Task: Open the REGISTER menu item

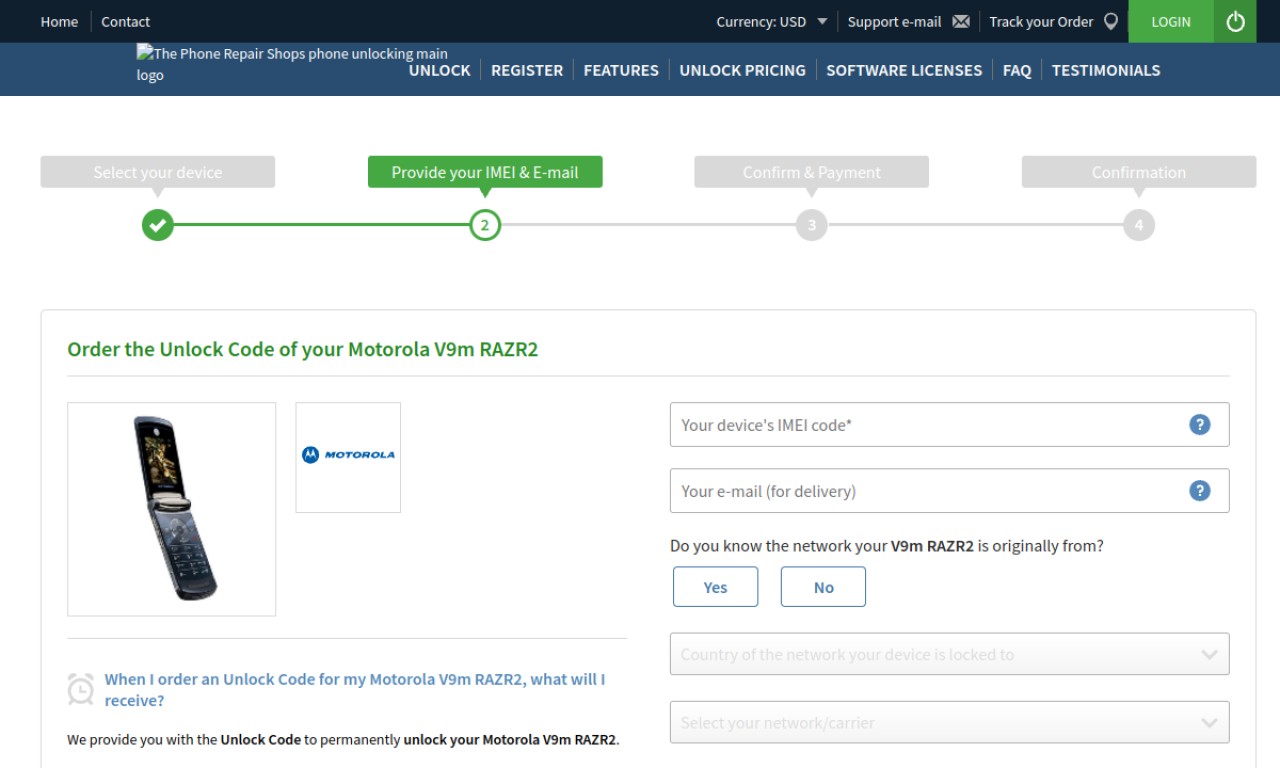Action: click(x=527, y=70)
